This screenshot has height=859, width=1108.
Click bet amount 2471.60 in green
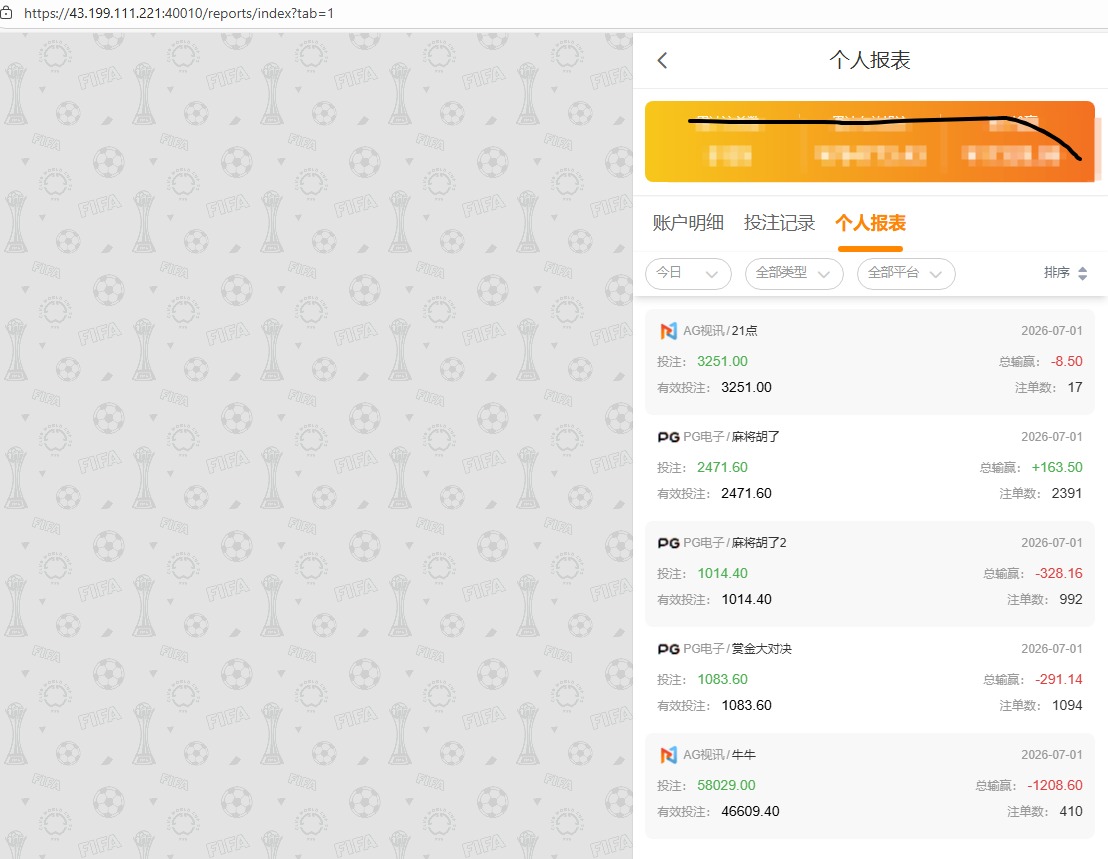pos(722,468)
